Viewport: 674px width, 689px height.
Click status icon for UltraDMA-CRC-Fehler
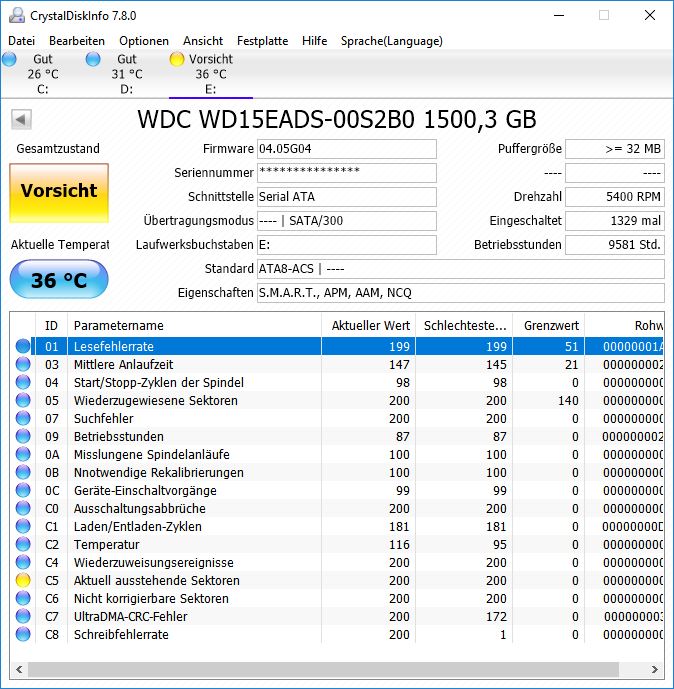pyautogui.click(x=23, y=616)
